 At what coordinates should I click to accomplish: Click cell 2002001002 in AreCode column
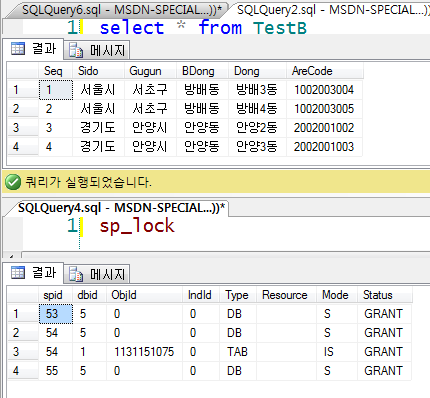coord(324,128)
